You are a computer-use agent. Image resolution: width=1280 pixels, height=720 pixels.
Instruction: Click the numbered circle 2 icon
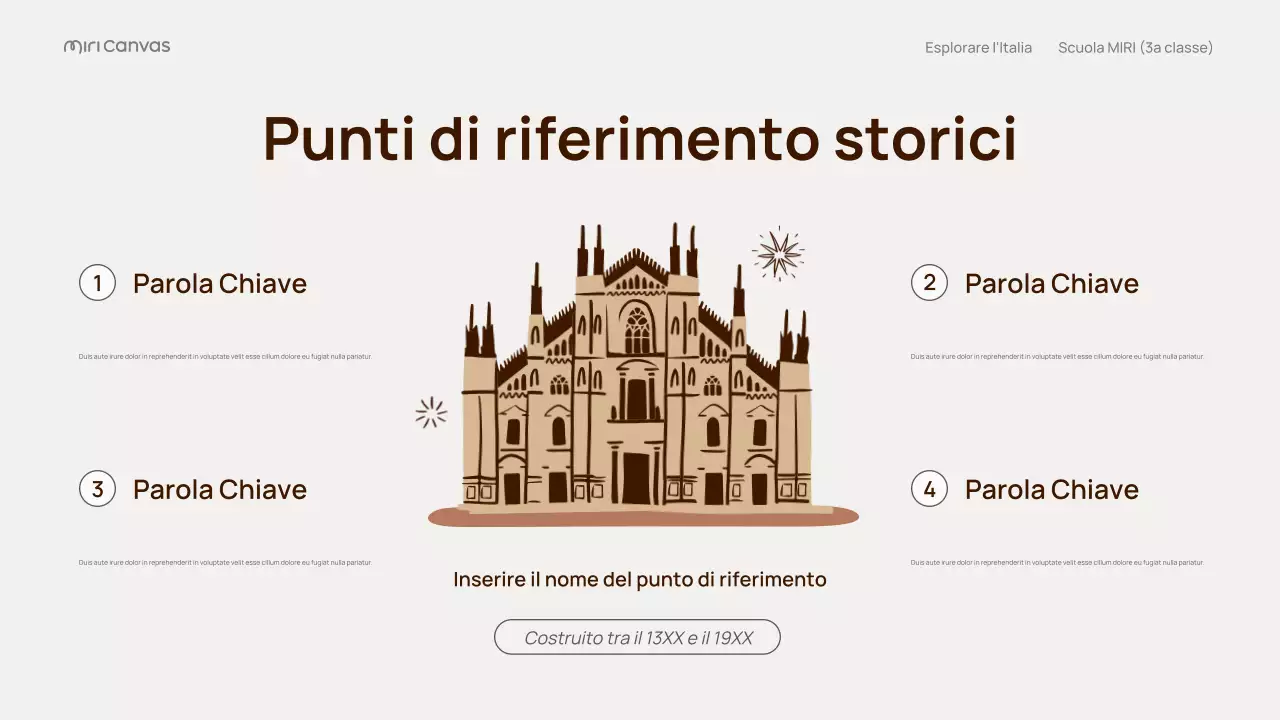click(929, 282)
